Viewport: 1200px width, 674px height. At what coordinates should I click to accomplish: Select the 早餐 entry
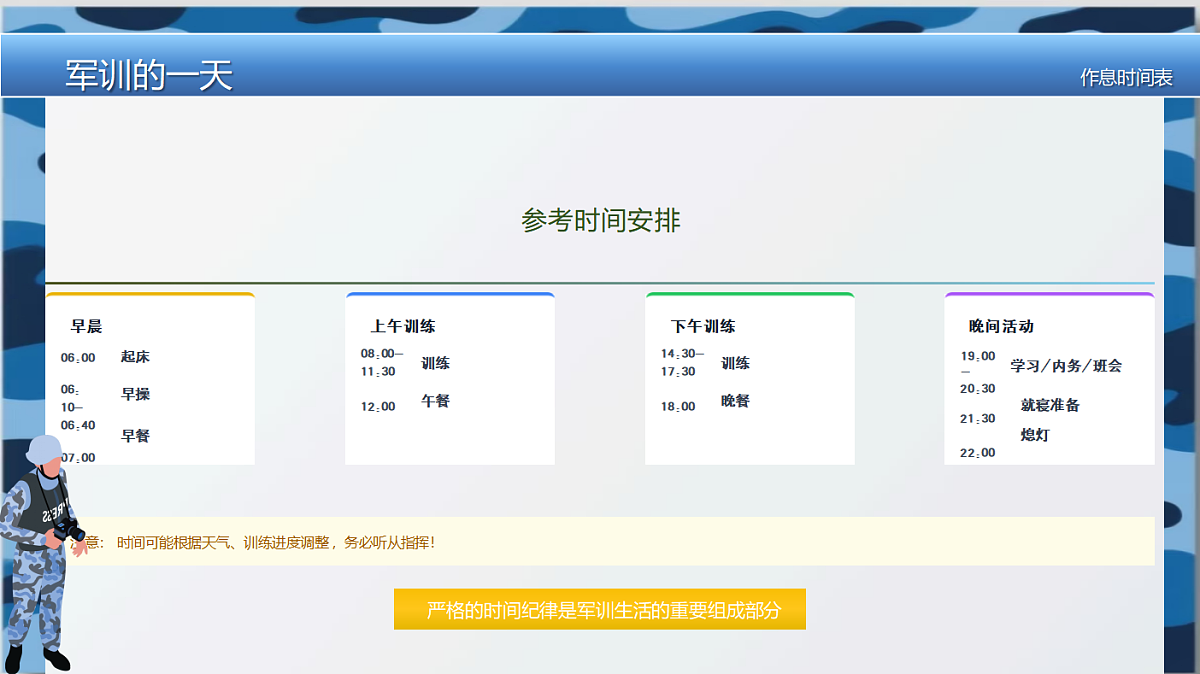pyautogui.click(x=135, y=436)
